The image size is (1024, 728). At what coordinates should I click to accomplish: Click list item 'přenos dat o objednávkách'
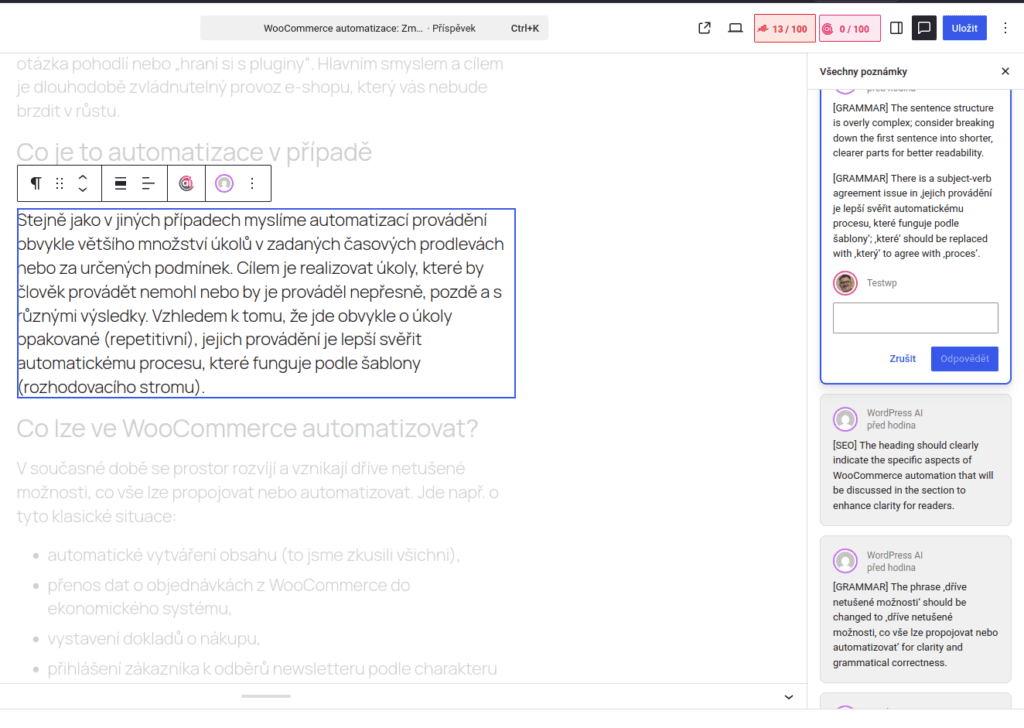coord(229,597)
